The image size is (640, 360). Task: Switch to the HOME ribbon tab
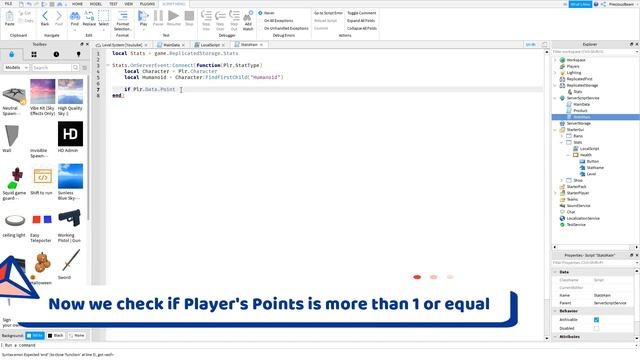(77, 4)
